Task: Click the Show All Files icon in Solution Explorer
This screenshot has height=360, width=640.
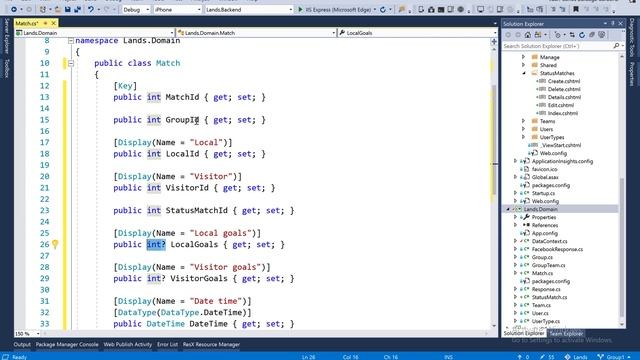Action: click(601, 35)
